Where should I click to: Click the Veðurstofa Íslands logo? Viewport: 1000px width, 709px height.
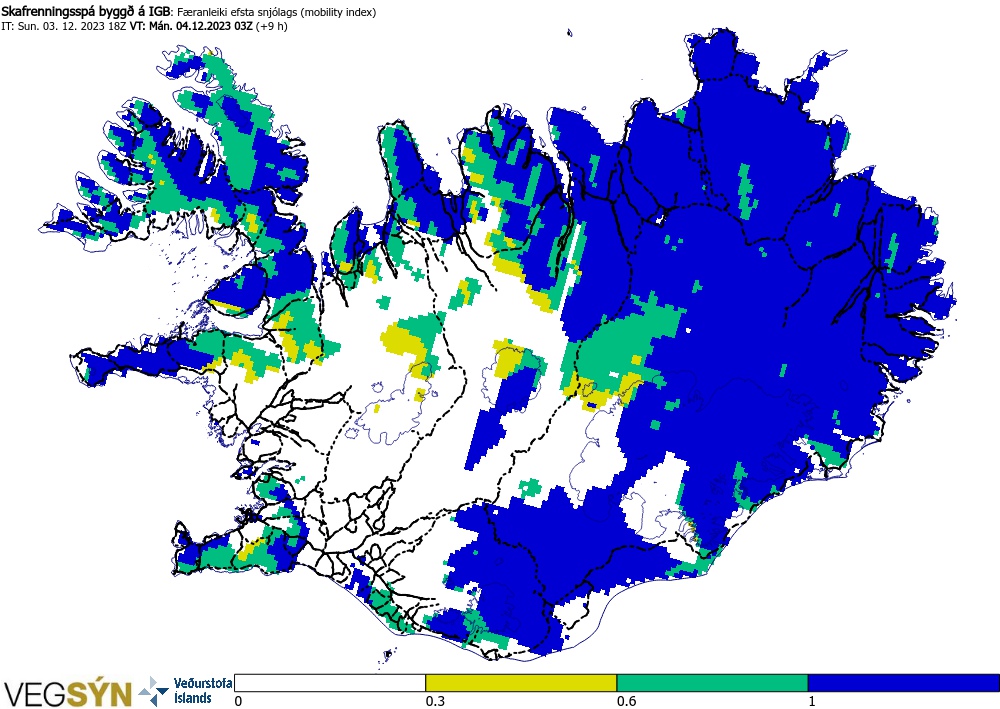click(x=185, y=691)
